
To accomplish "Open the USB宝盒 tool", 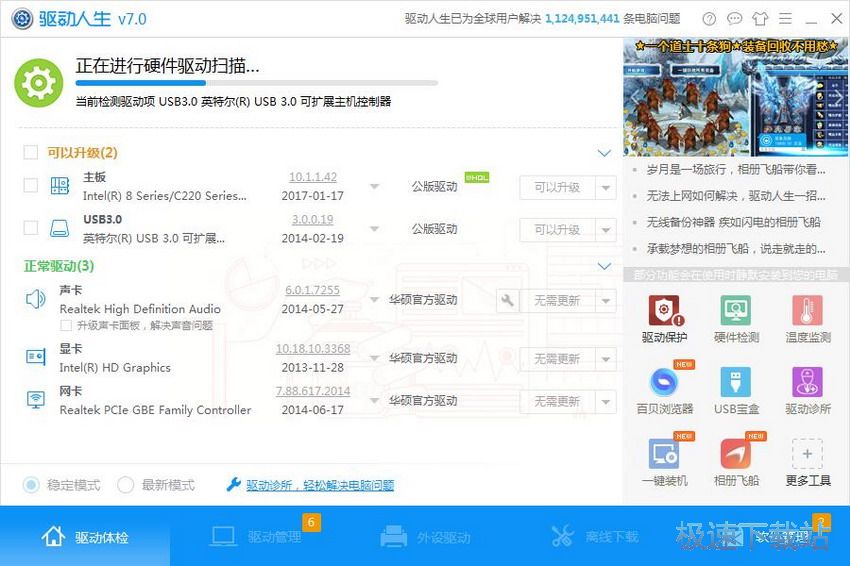I will tap(736, 390).
